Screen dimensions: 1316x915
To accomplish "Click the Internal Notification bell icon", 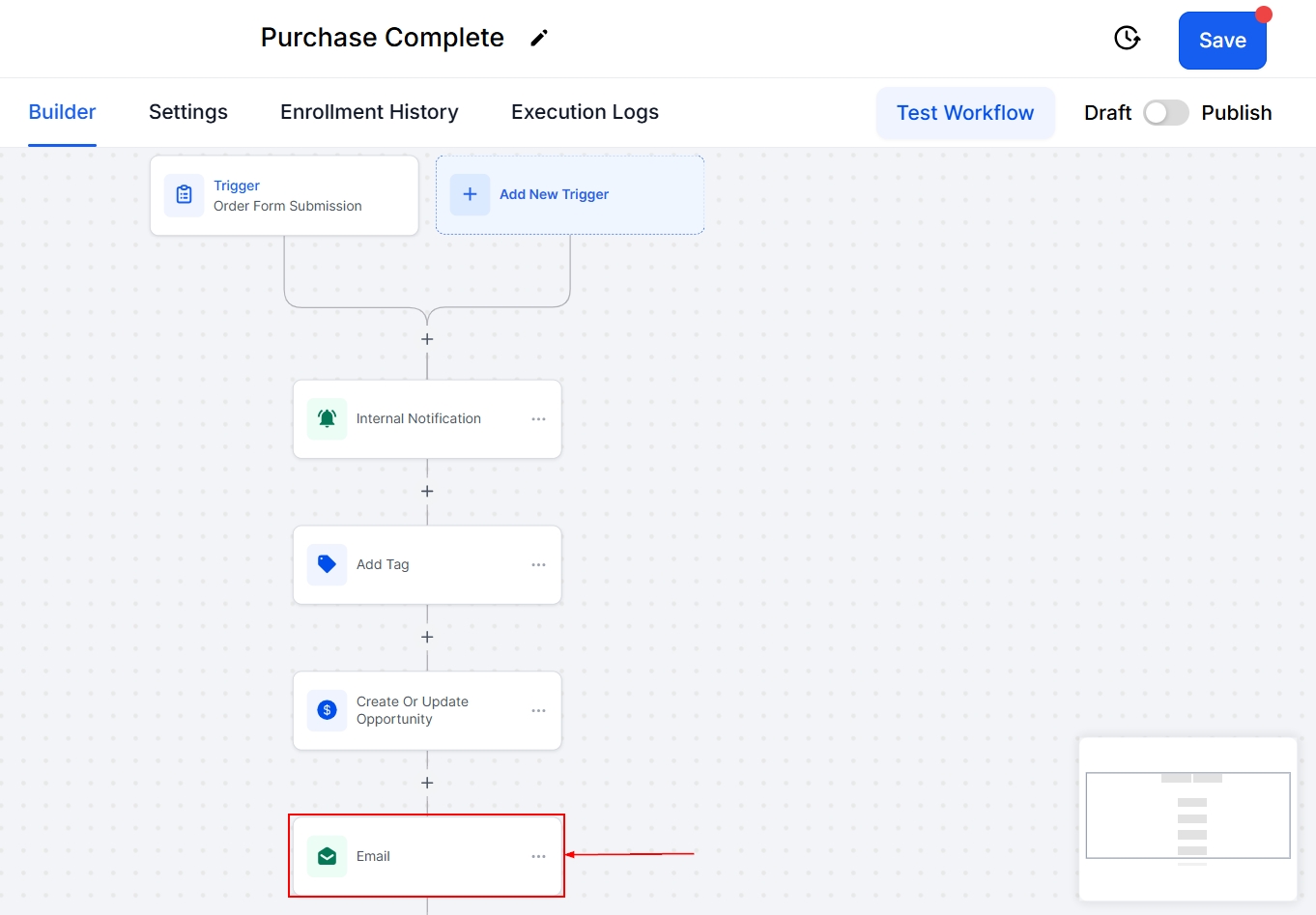I will pos(327,419).
